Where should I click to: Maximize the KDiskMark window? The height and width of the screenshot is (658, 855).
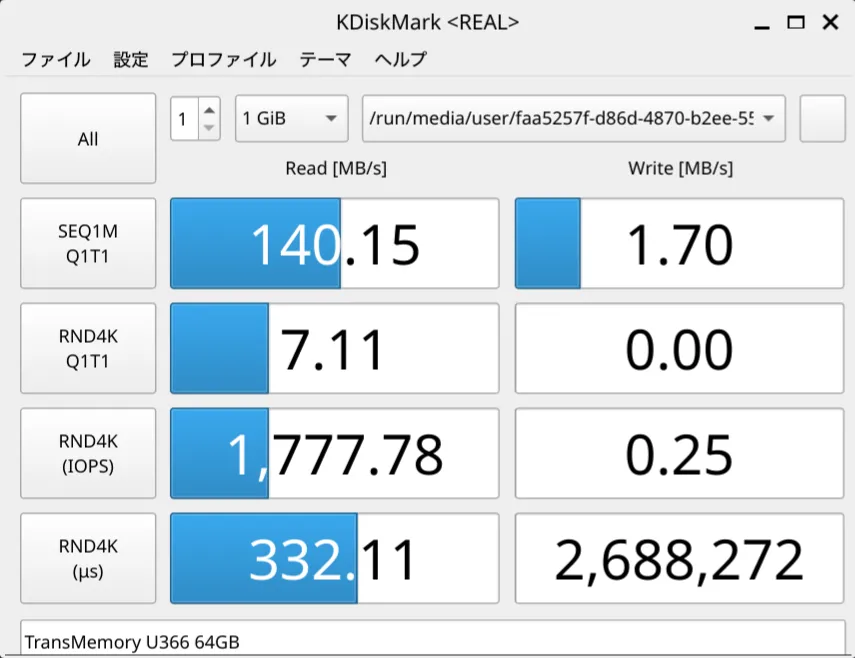click(796, 21)
